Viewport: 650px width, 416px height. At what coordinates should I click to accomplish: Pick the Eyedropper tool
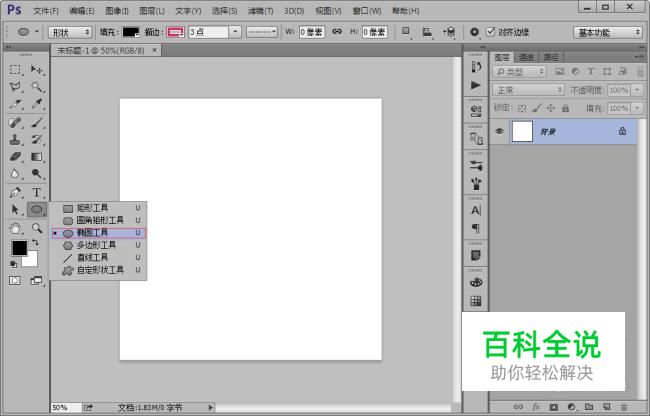pos(37,104)
